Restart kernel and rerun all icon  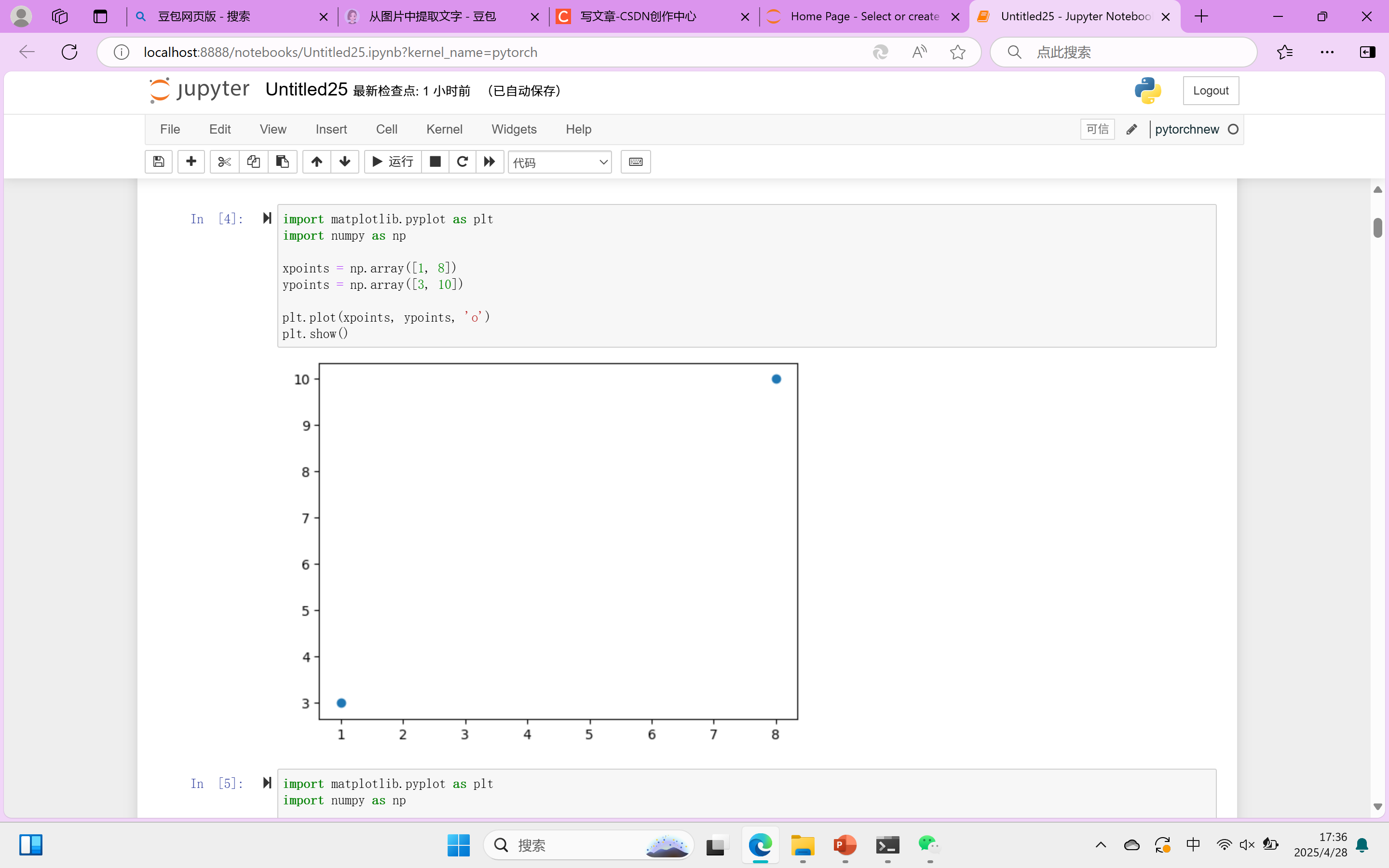point(489,162)
